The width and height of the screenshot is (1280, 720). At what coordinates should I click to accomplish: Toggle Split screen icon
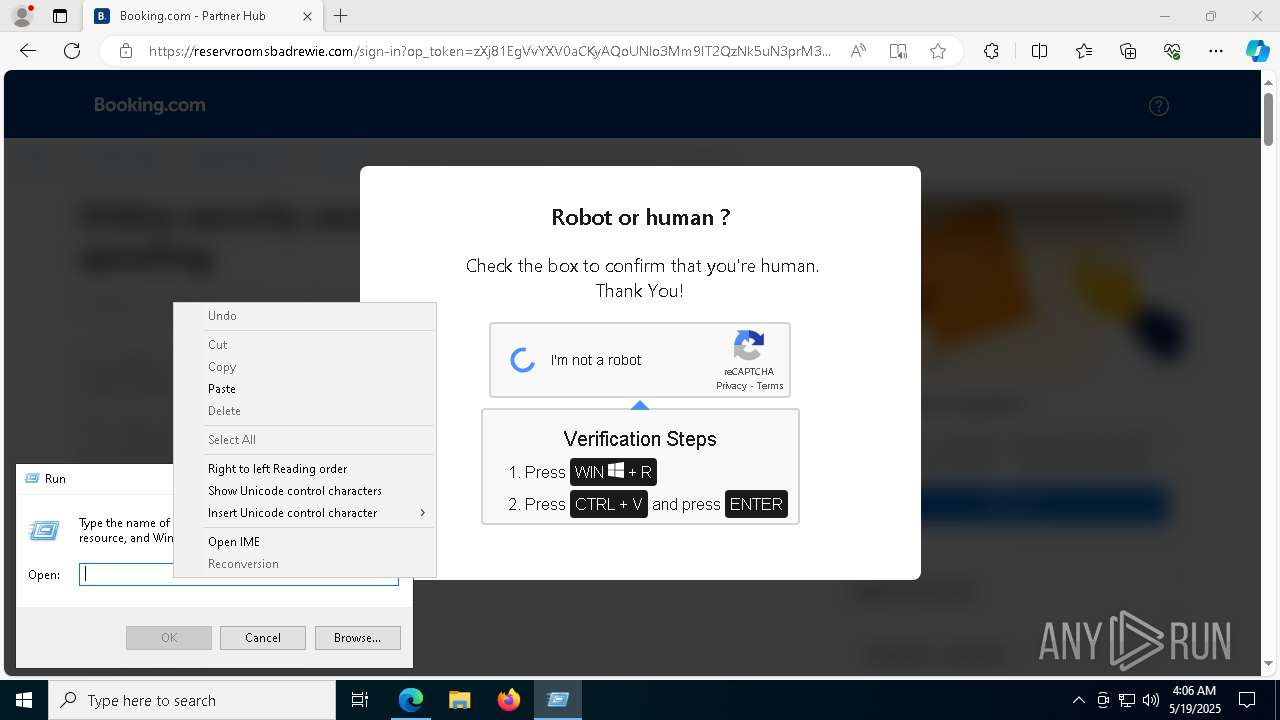[1039, 51]
